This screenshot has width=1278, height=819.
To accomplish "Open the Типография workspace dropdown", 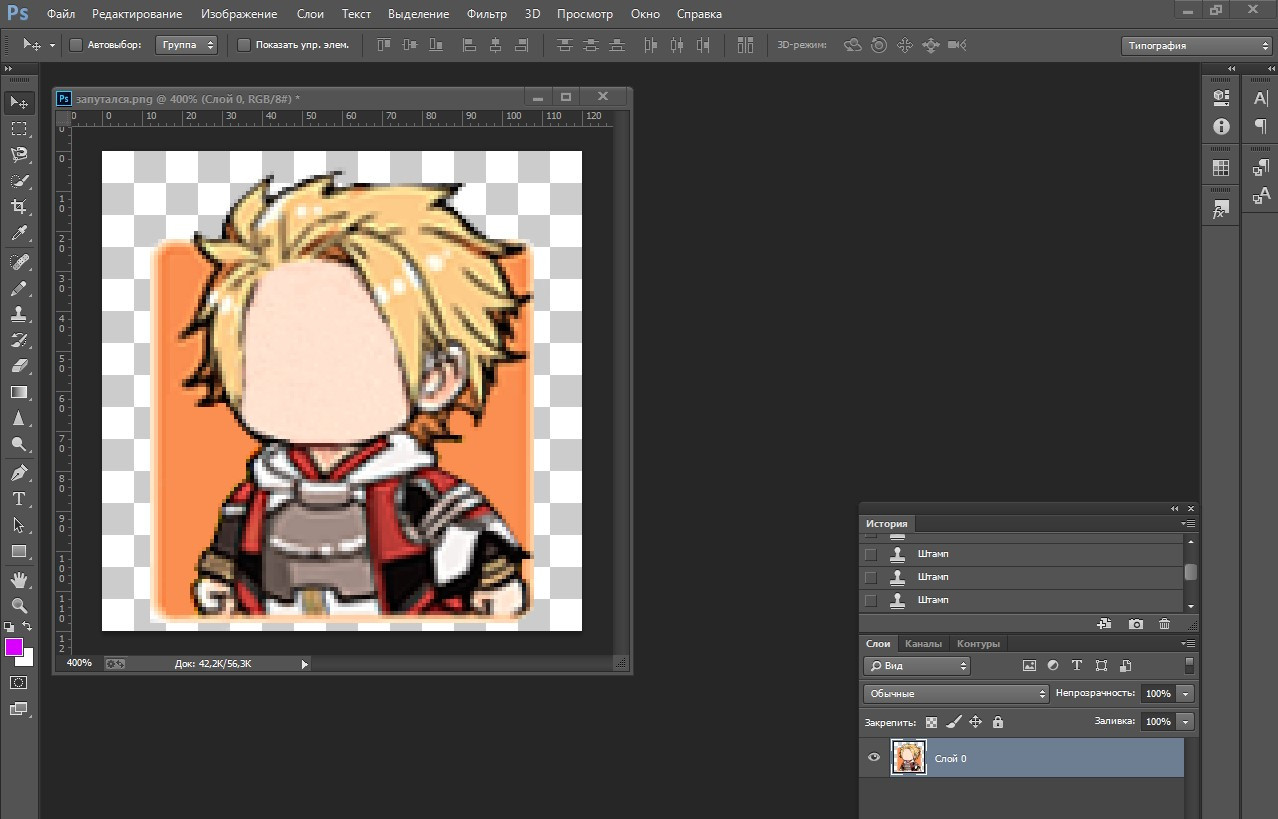I will (x=1196, y=46).
